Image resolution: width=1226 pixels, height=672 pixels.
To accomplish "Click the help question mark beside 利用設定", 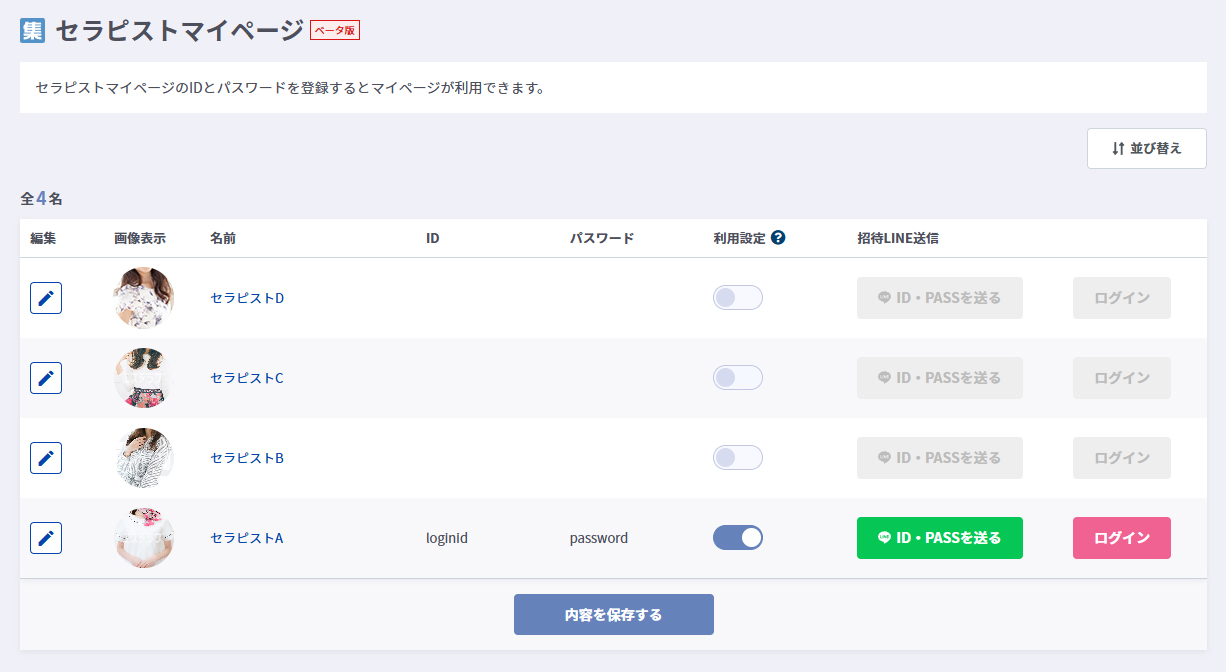I will click(x=778, y=238).
